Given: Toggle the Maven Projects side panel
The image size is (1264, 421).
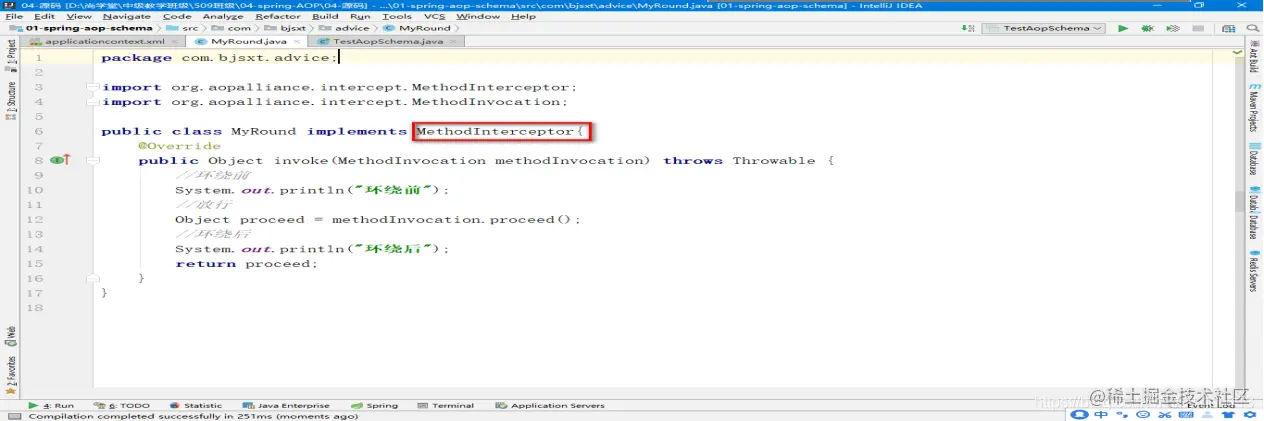Looking at the screenshot, I should tap(1253, 110).
